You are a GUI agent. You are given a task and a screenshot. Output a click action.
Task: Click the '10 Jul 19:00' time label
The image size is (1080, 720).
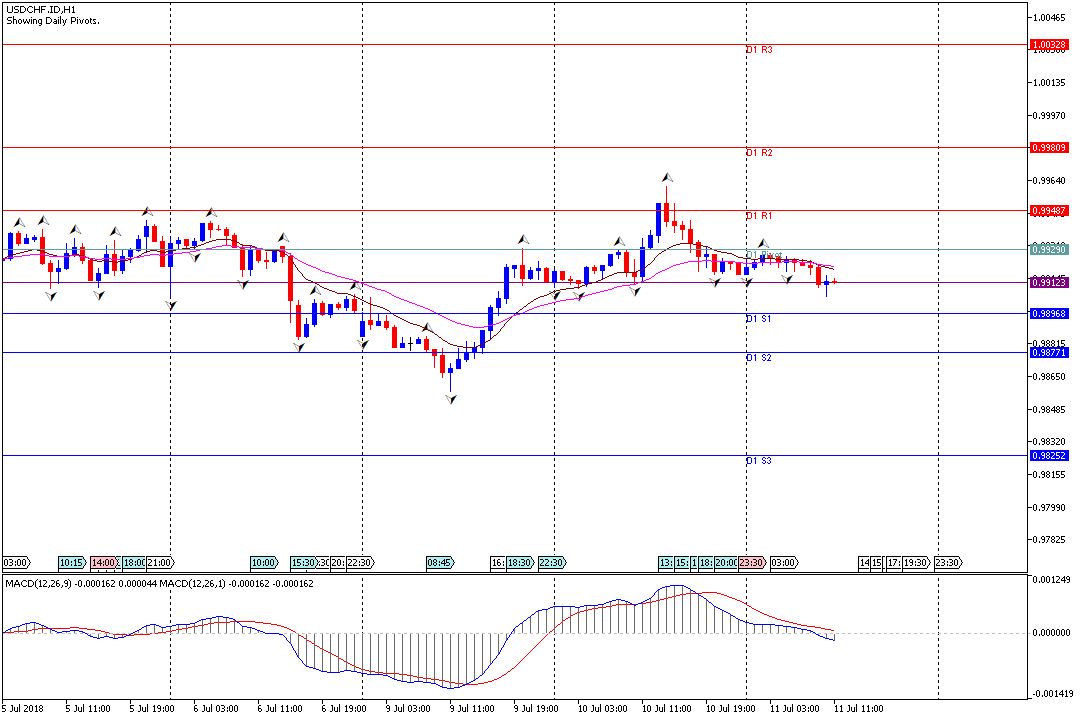[731, 709]
